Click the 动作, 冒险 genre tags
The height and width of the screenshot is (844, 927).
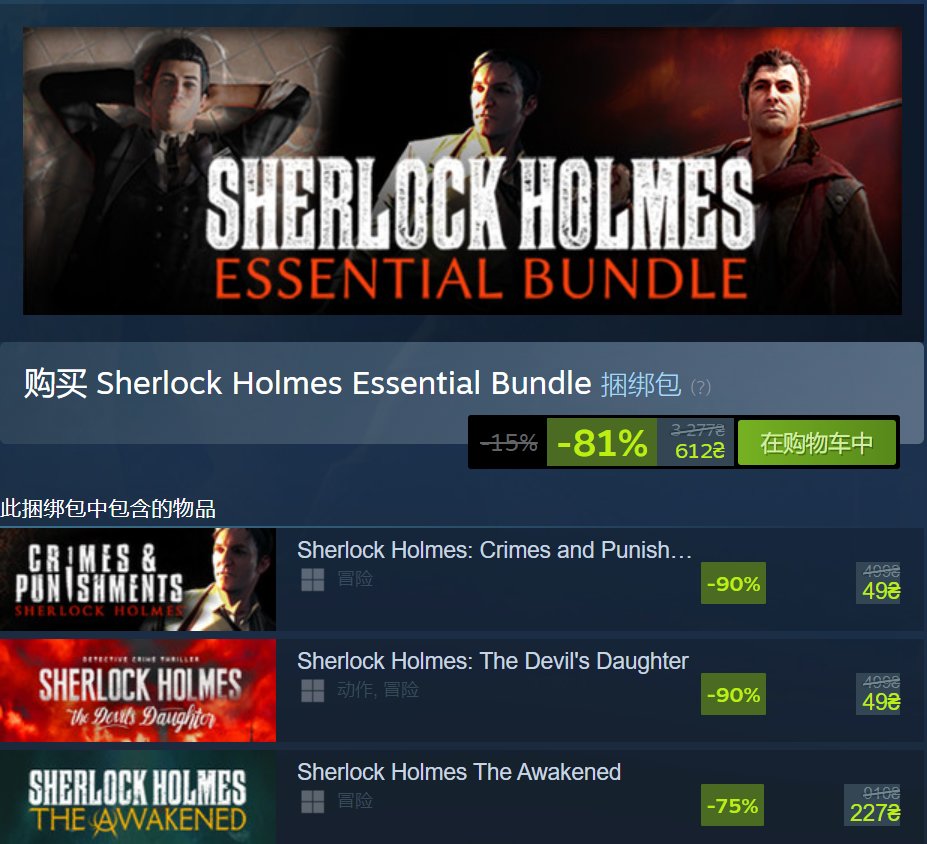(378, 690)
